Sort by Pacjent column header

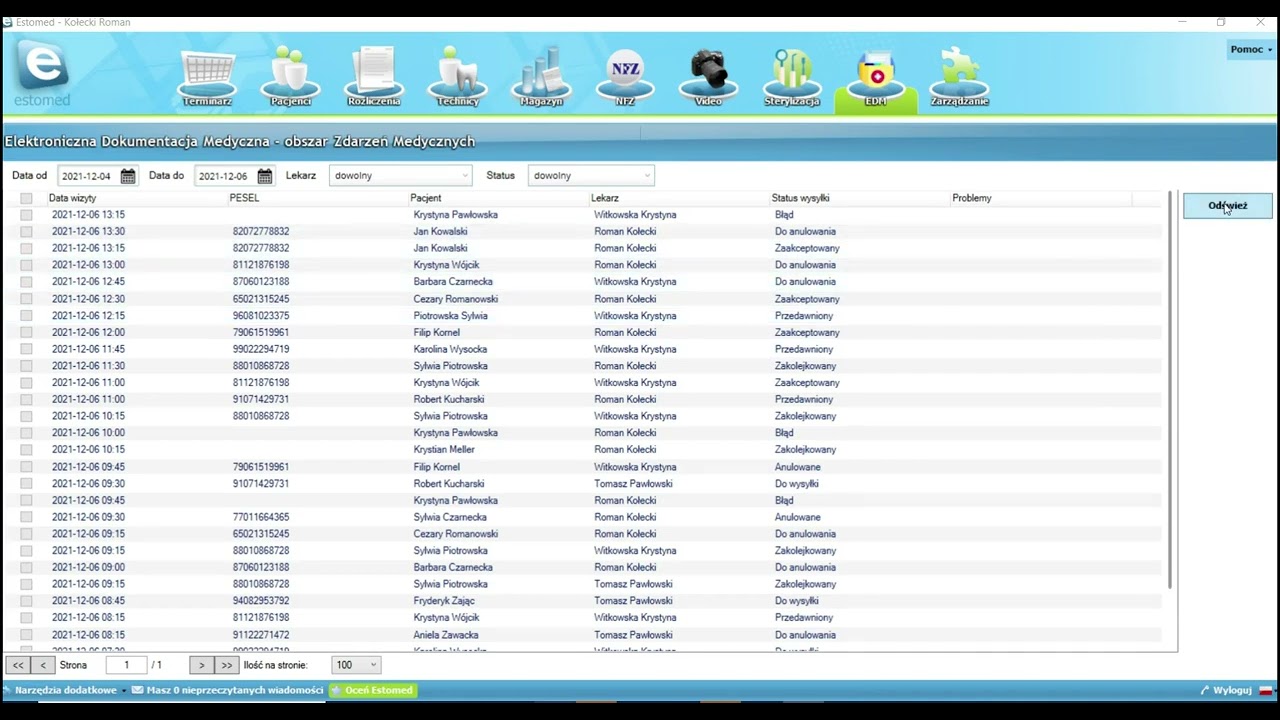[425, 198]
